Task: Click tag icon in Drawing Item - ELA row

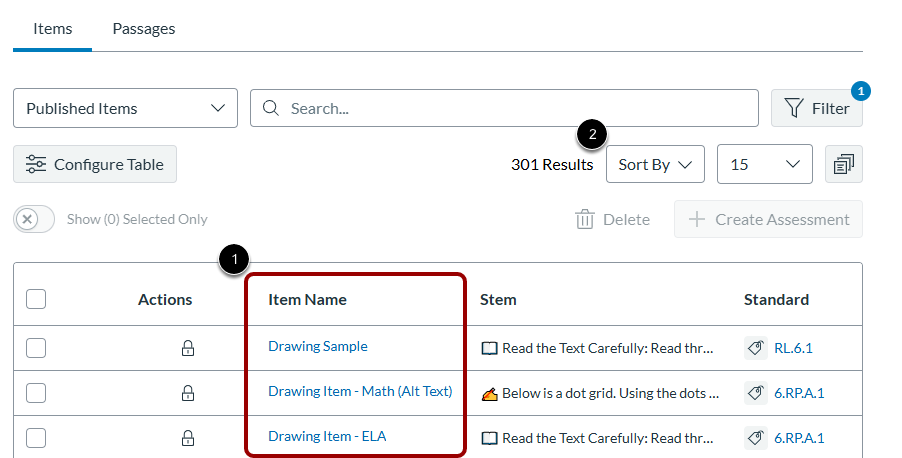Action: 755,438
